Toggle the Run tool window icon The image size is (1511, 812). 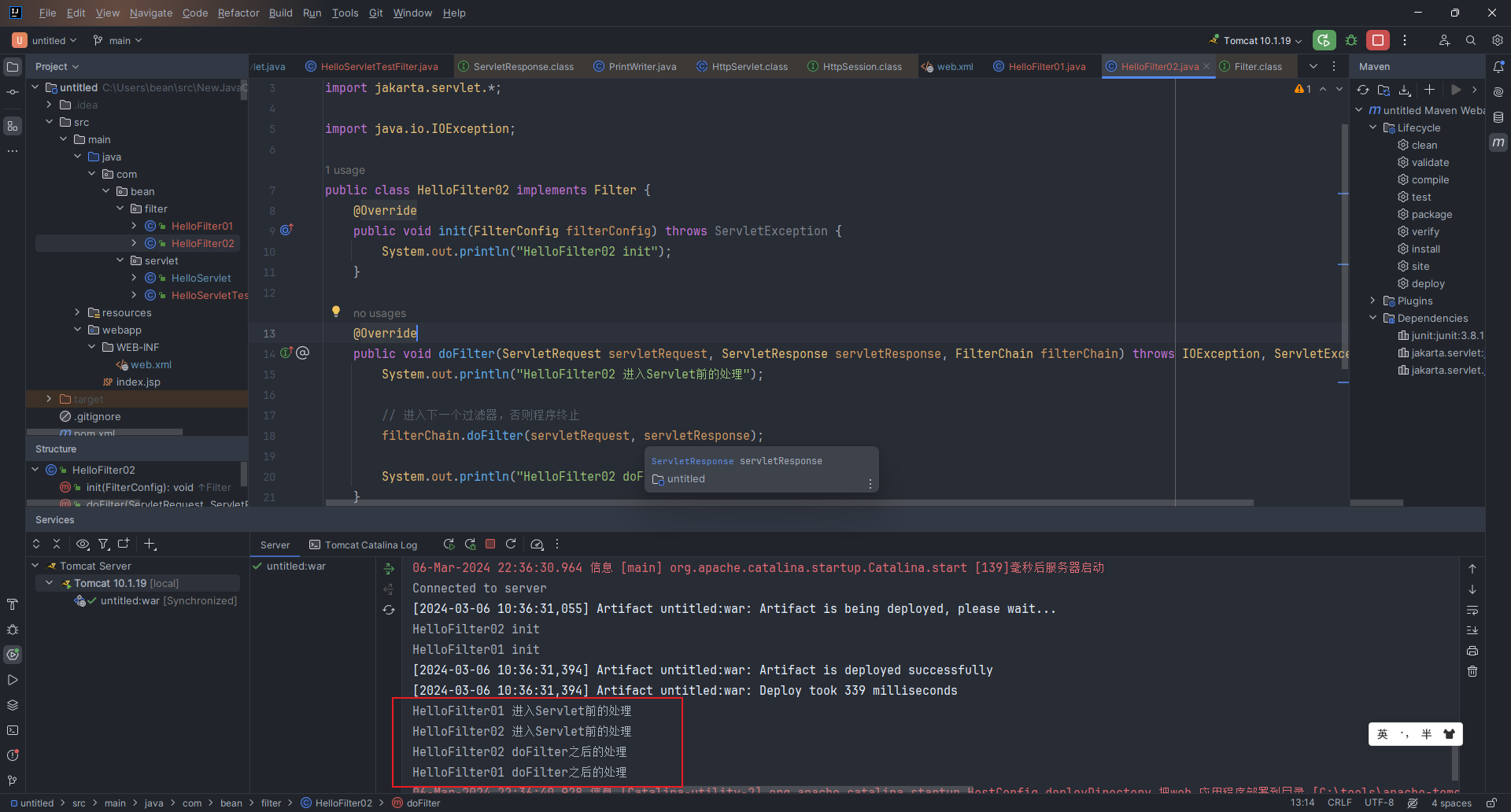[x=13, y=680]
